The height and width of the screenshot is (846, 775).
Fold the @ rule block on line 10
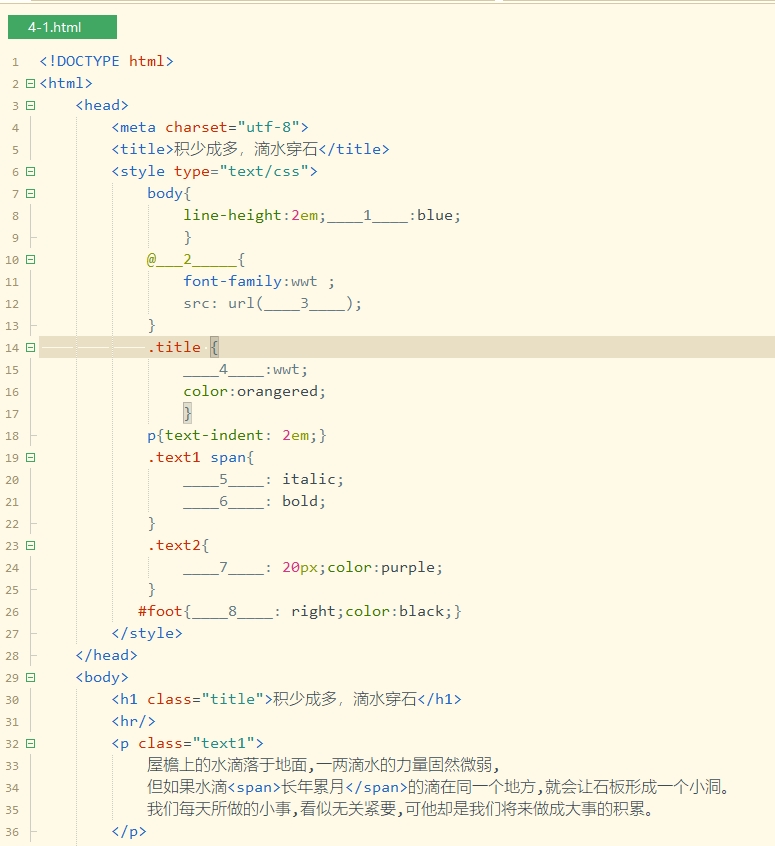[30, 260]
